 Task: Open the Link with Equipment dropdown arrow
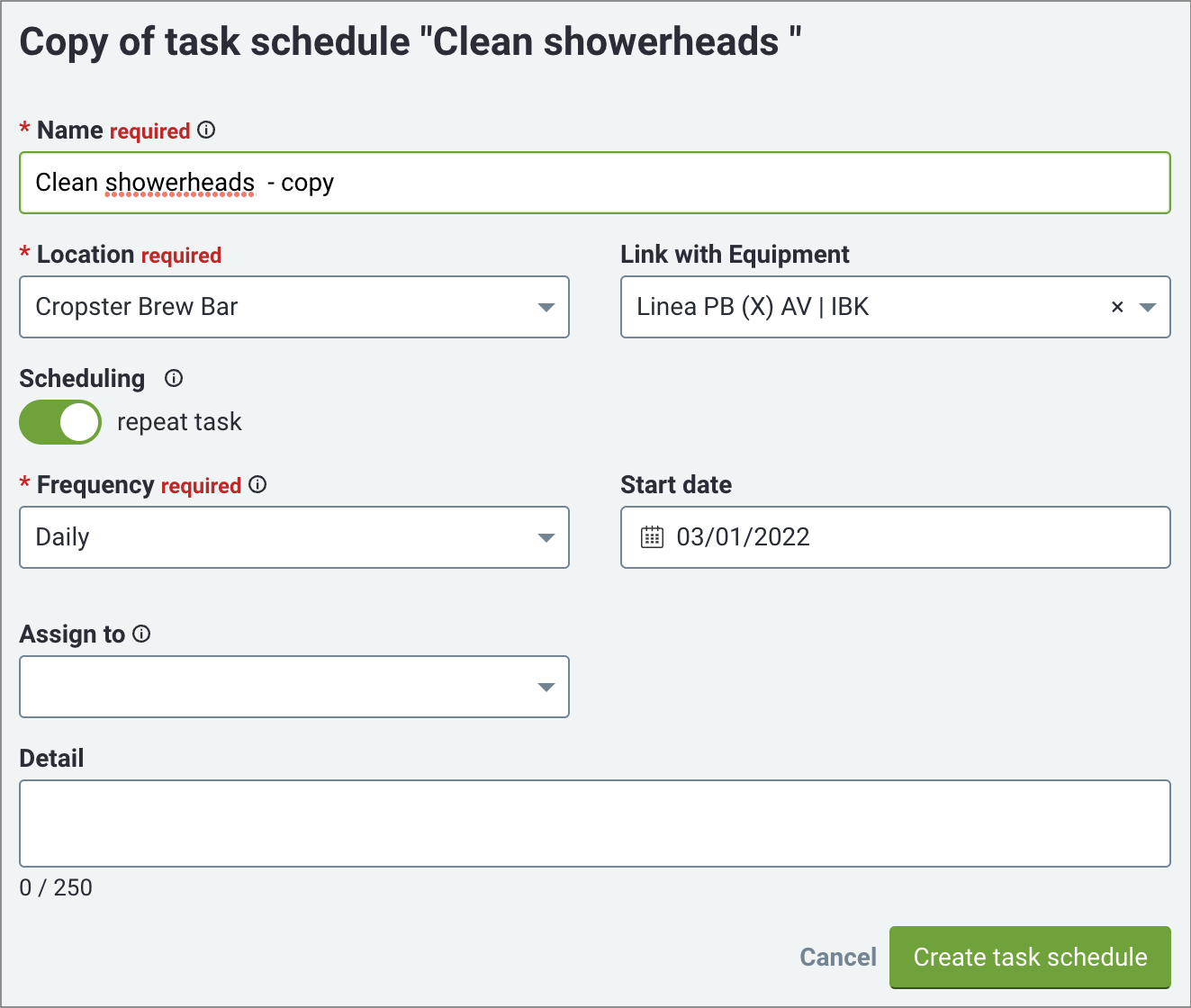[x=1147, y=308]
